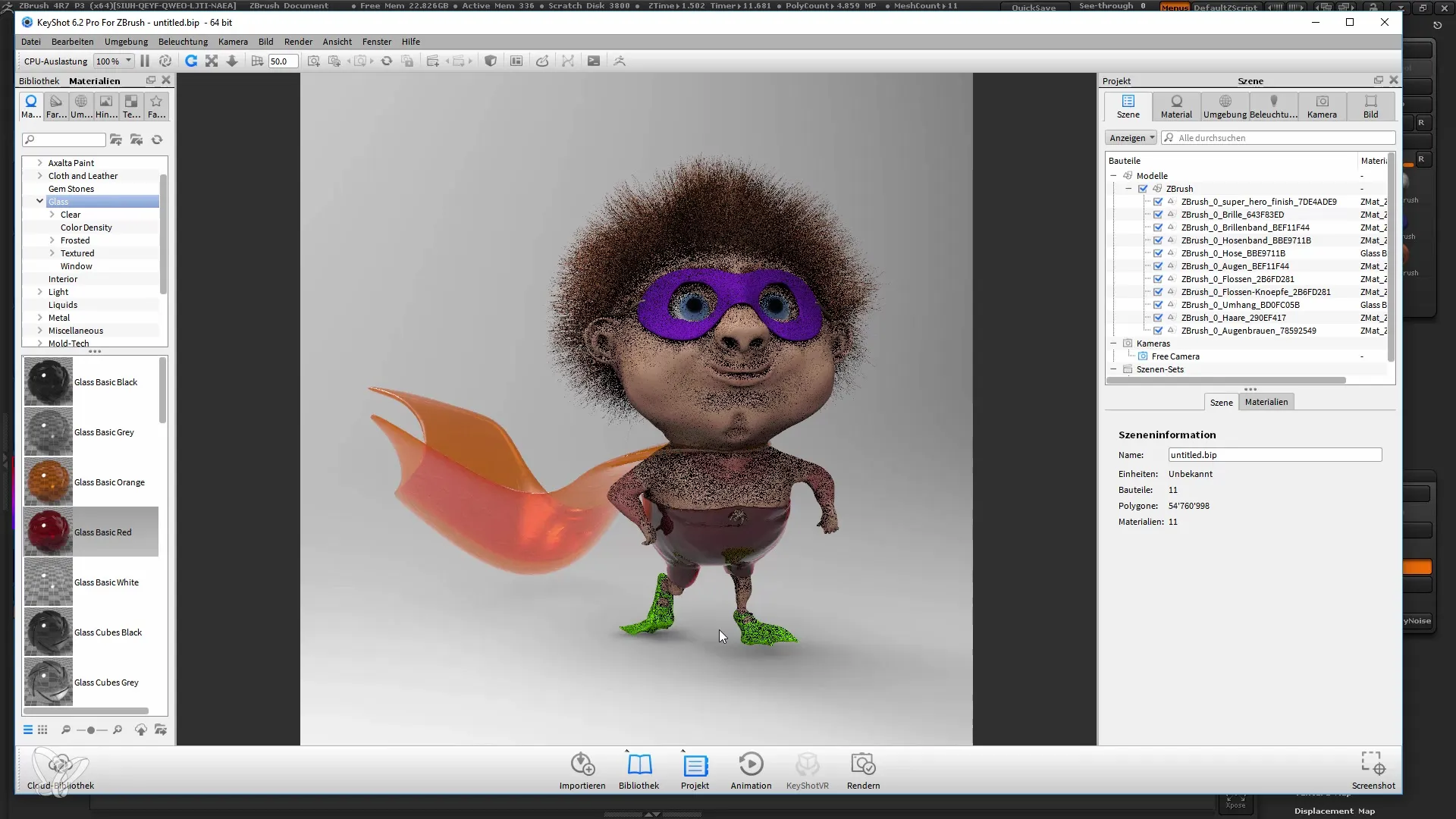Image resolution: width=1456 pixels, height=819 pixels.
Task: Open the Render menu item
Action: point(299,42)
